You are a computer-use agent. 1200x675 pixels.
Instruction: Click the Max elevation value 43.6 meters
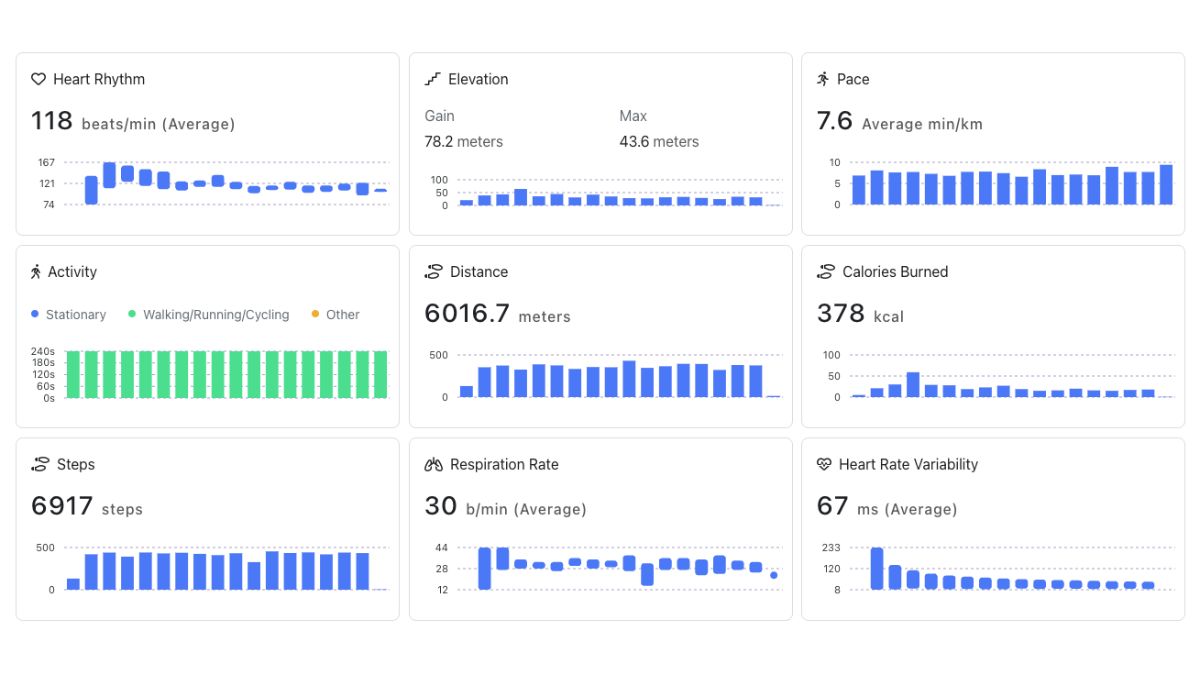(659, 141)
